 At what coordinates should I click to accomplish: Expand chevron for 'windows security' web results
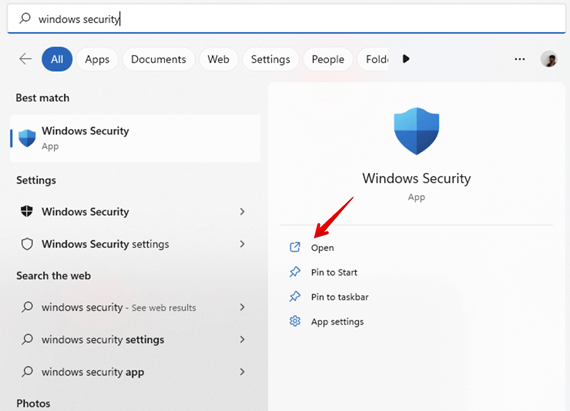pos(242,307)
